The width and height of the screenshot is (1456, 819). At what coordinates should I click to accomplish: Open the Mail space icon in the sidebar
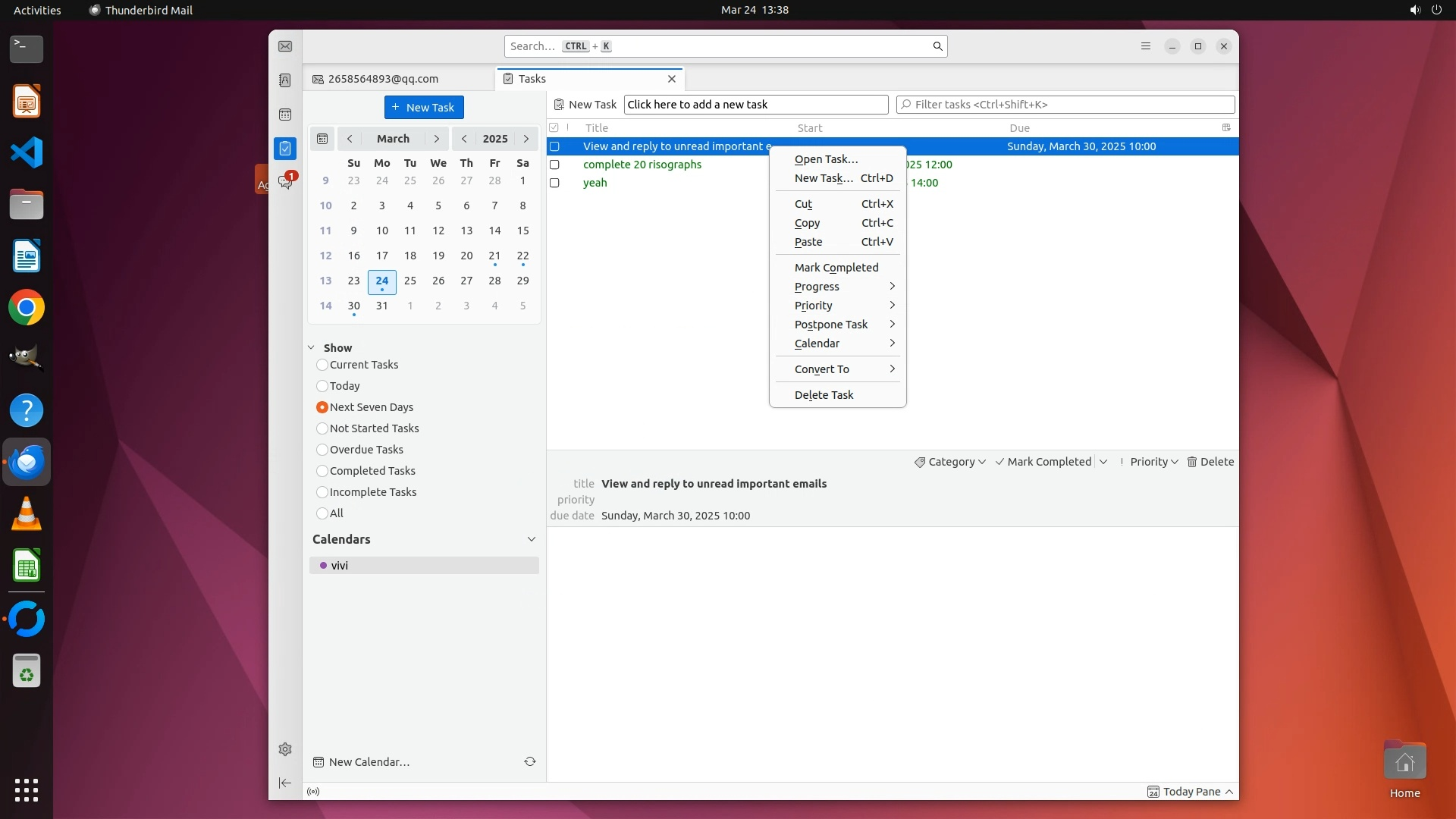pyautogui.click(x=285, y=47)
